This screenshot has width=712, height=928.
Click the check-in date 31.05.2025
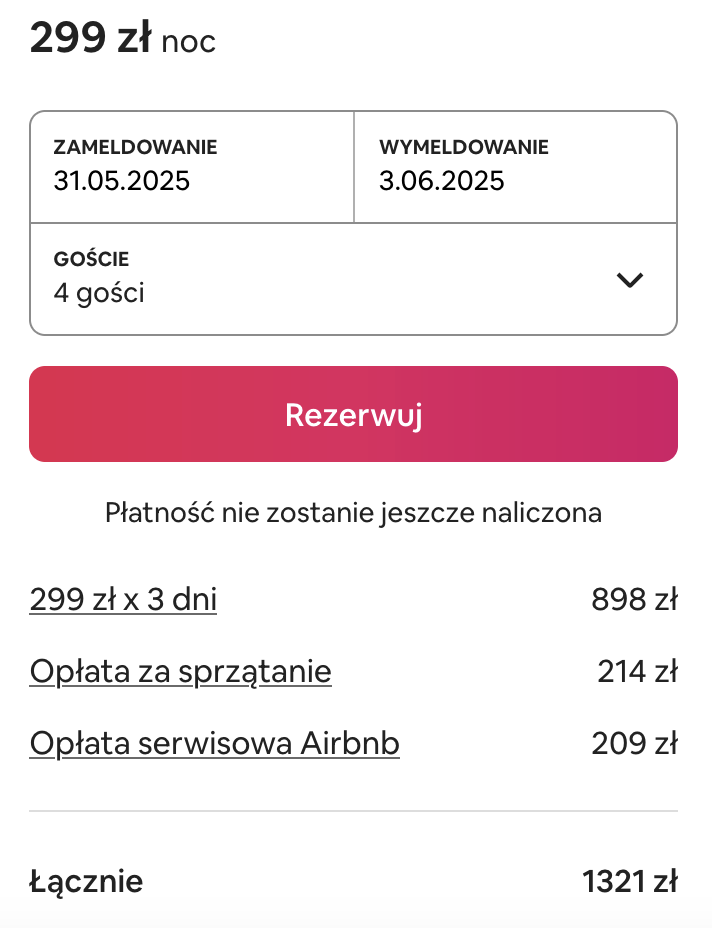tap(121, 181)
